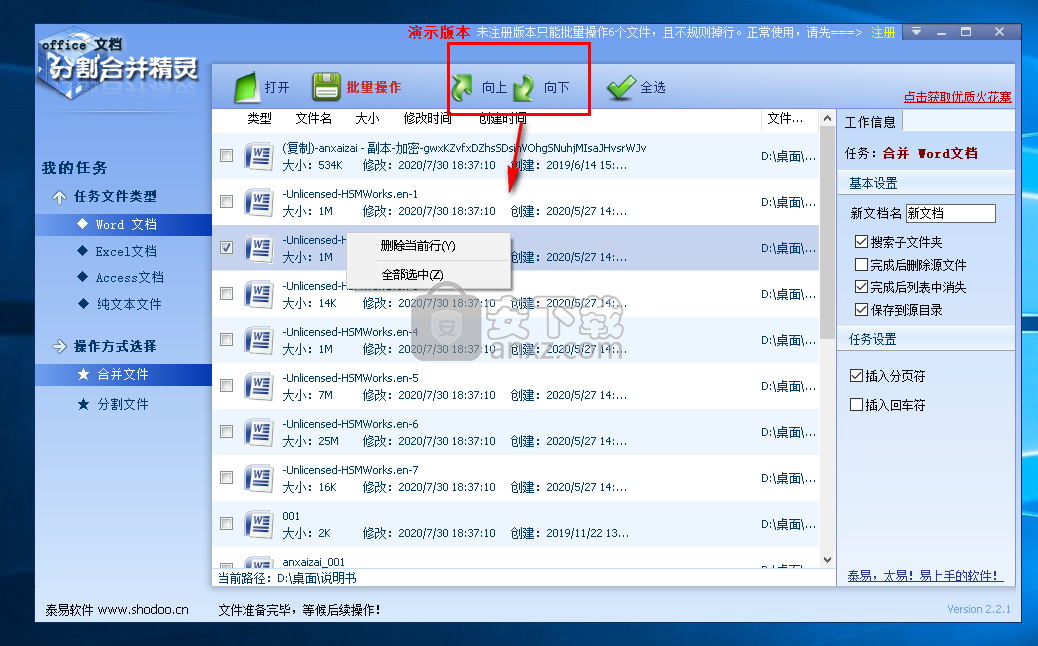Click Word icon of Unlicensed-HSMWorks.en-1 row
This screenshot has width=1038, height=646.
[x=259, y=202]
